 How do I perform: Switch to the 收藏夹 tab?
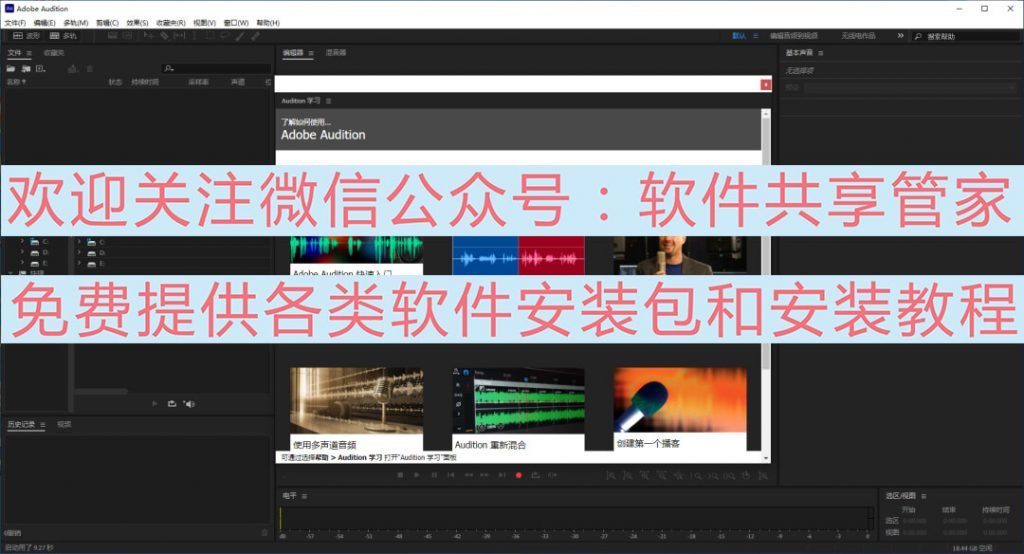(54, 53)
